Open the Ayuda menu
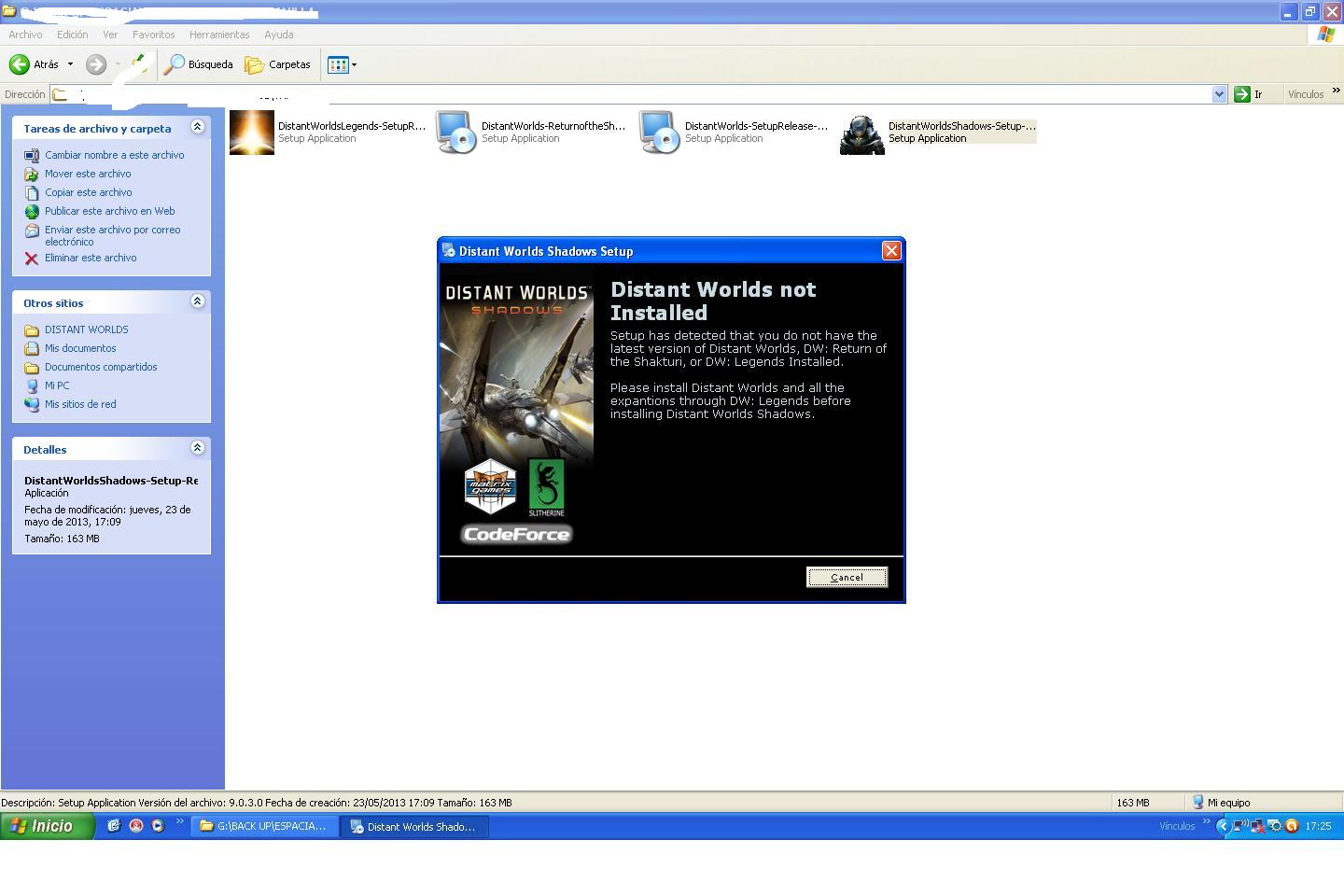Screen dimensions: 1344x896 pos(278,35)
